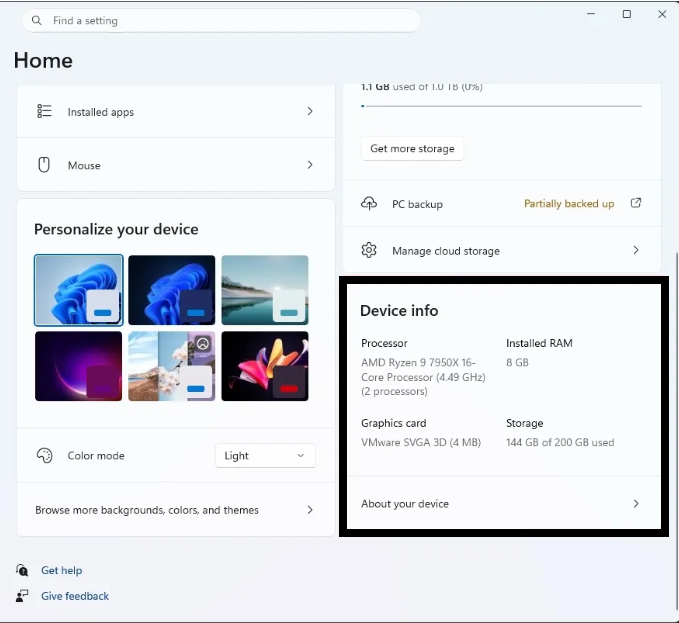
Task: Click the Mouse icon
Action: [44, 165]
